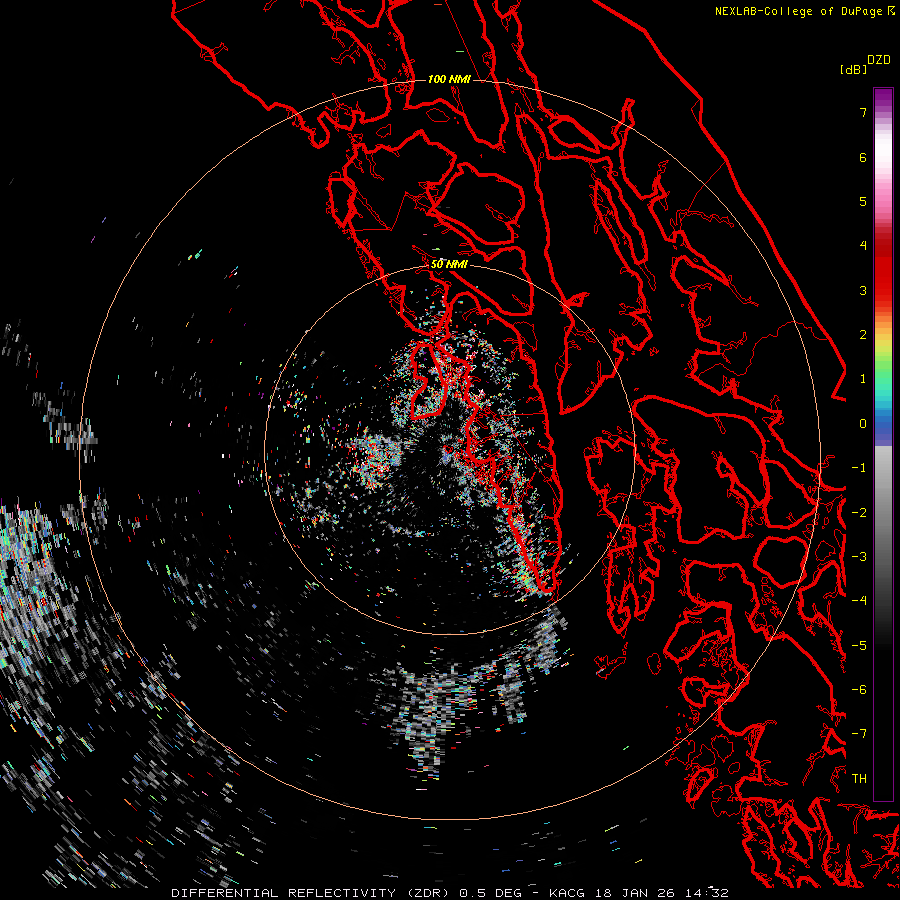Click the 1 value on color scale
This screenshot has width=900, height=900.
tap(863, 379)
